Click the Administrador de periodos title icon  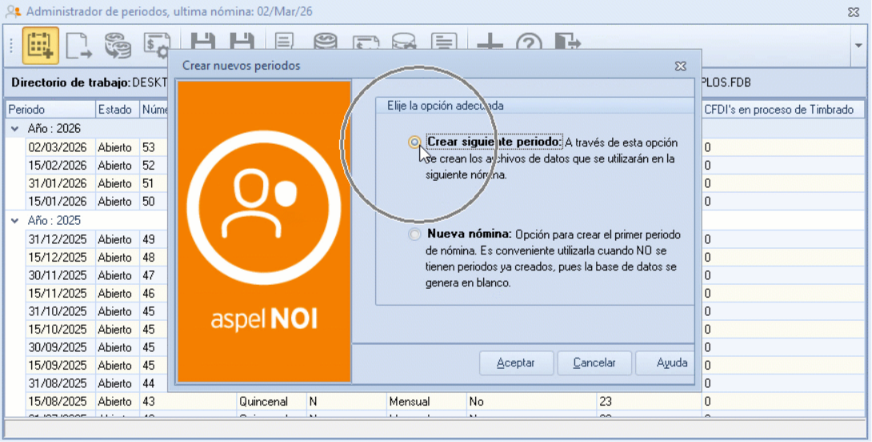coord(13,12)
